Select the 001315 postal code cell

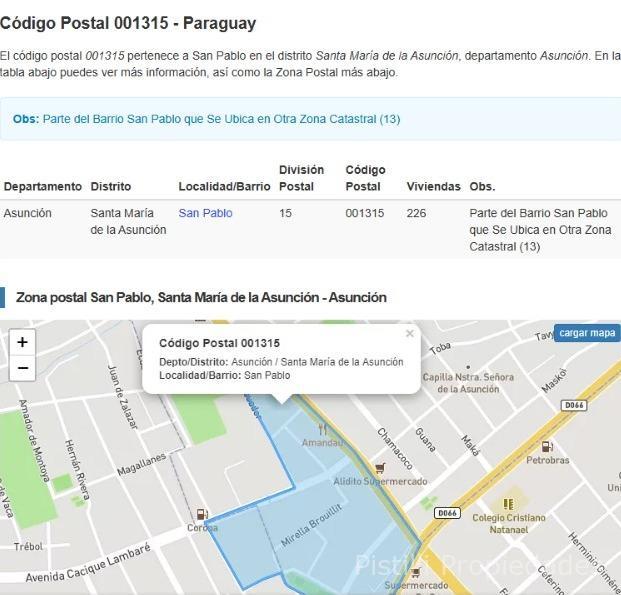365,213
